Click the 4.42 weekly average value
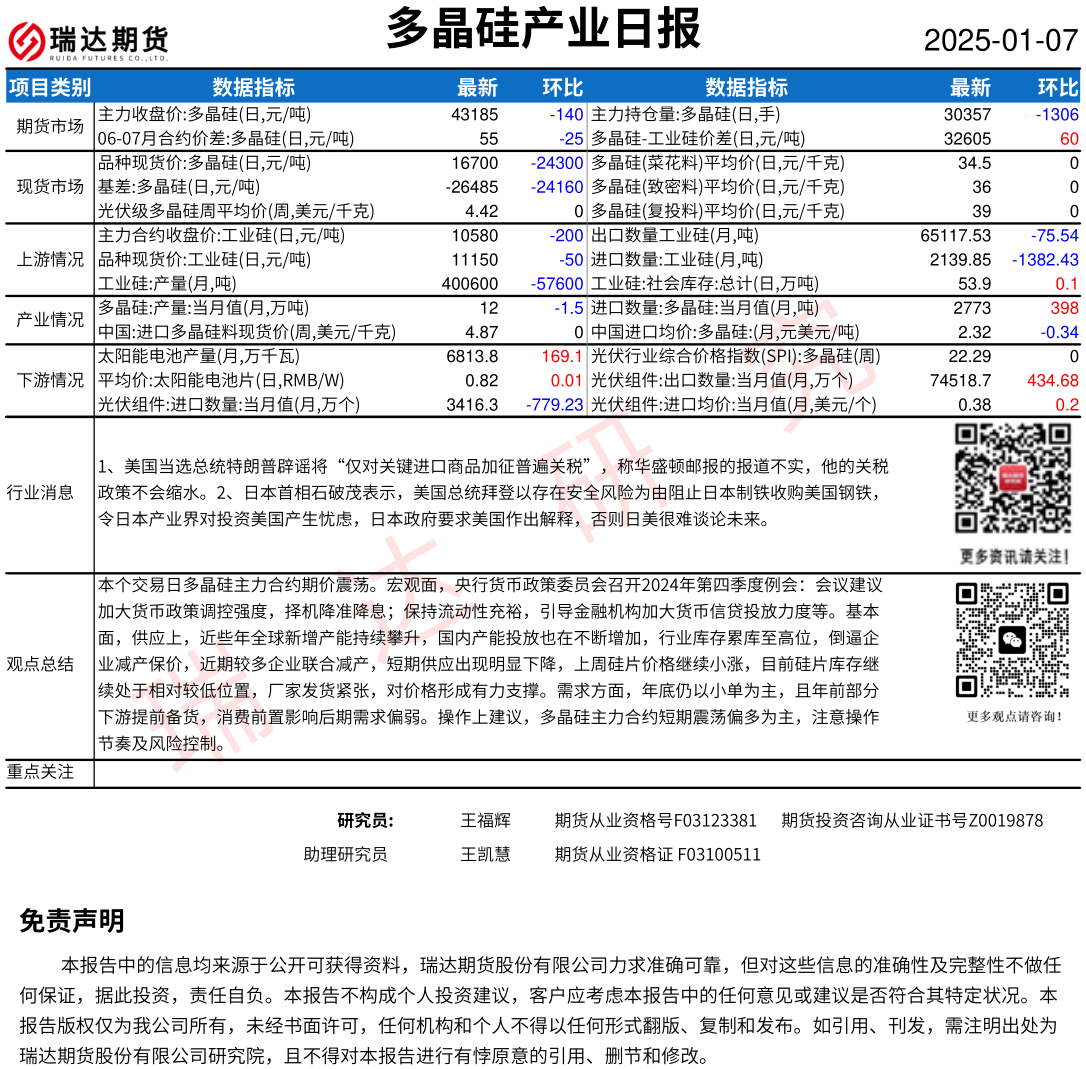Screen dimensions: 1086x1069 pyautogui.click(x=481, y=211)
